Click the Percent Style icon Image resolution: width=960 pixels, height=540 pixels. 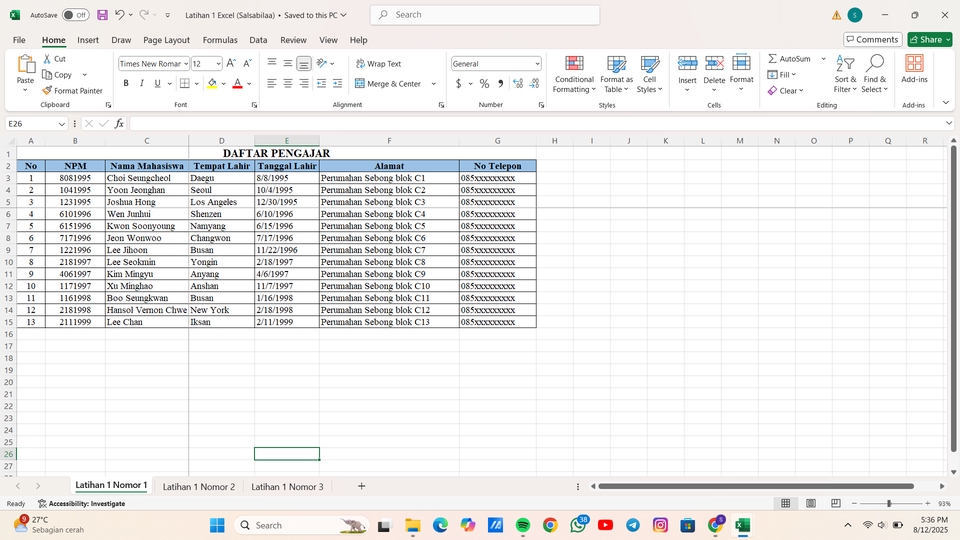tap(484, 83)
